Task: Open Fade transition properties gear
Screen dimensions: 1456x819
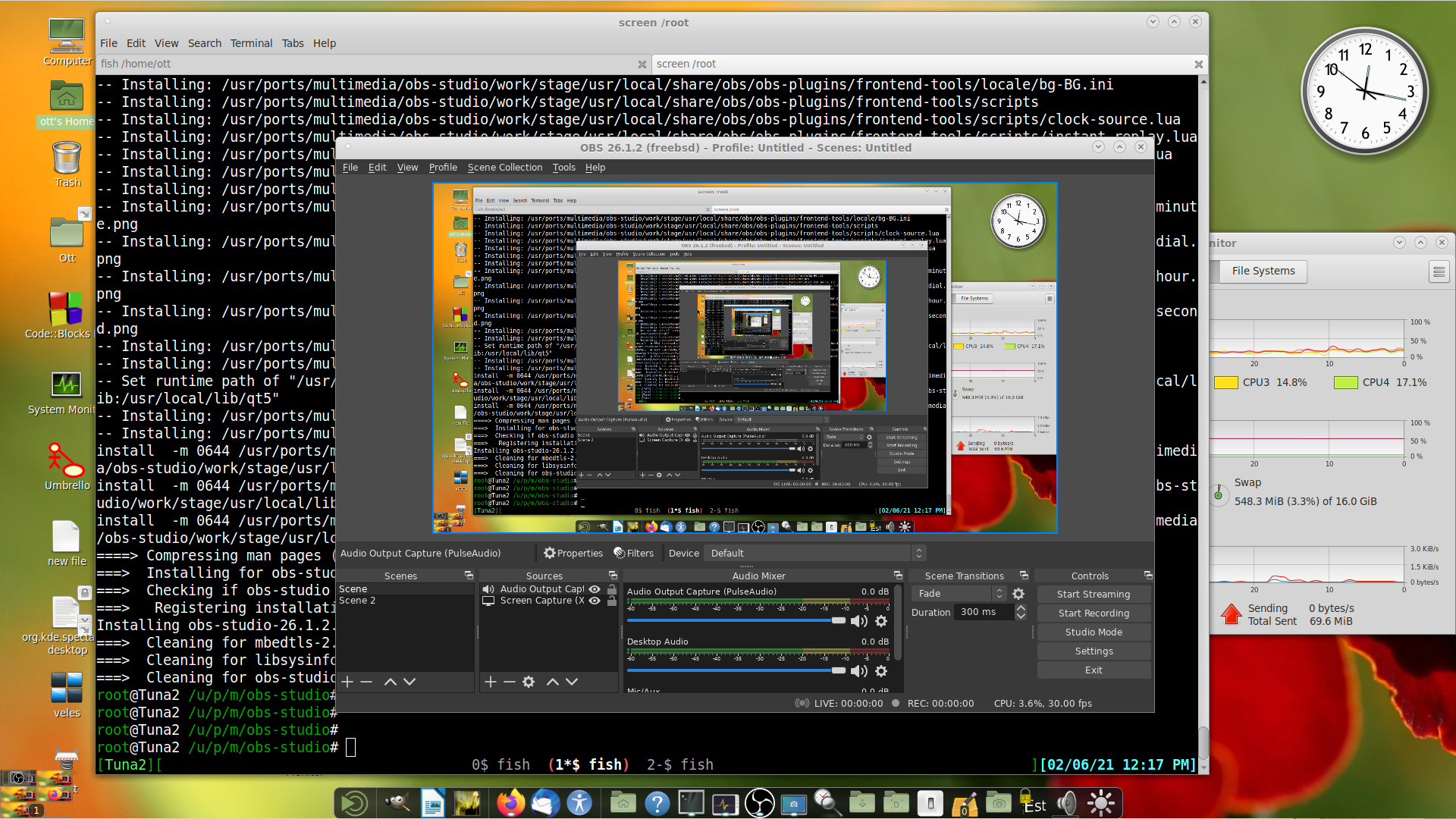Action: click(1018, 594)
